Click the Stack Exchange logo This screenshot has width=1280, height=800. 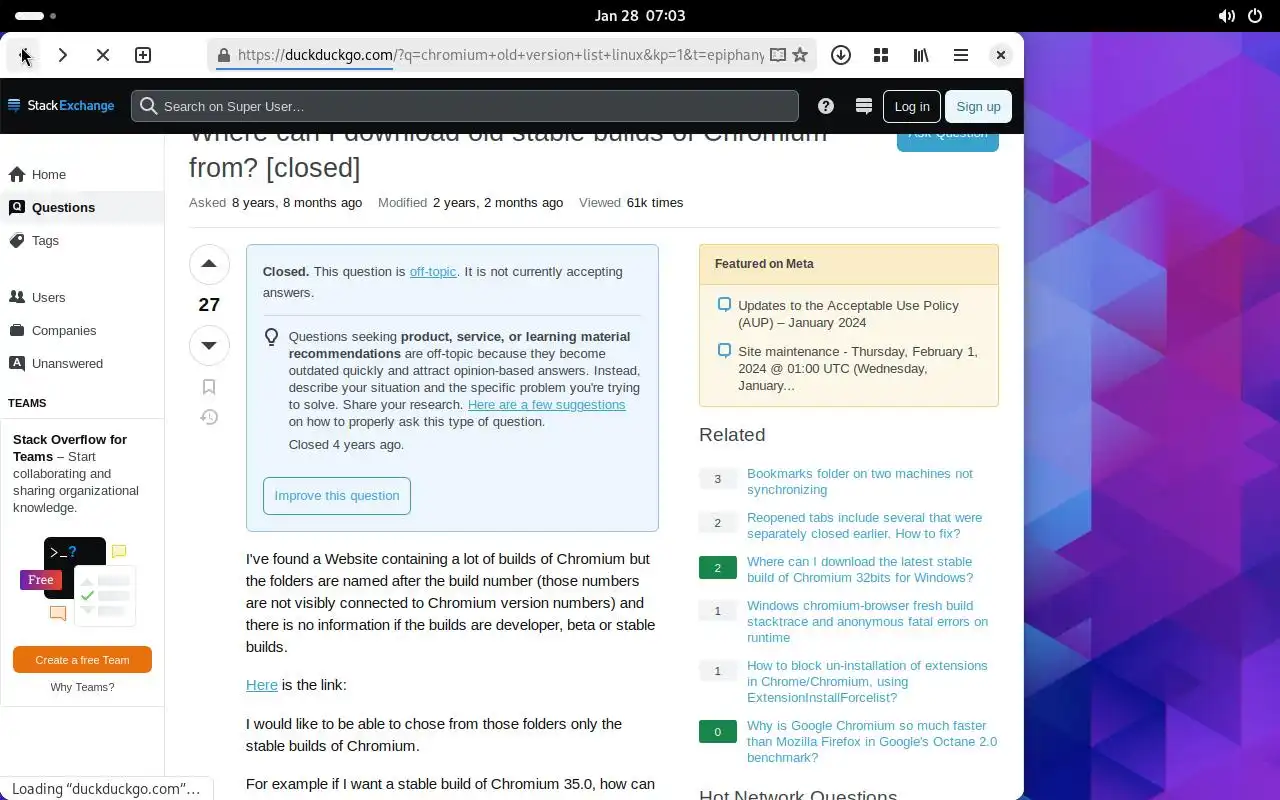61,106
